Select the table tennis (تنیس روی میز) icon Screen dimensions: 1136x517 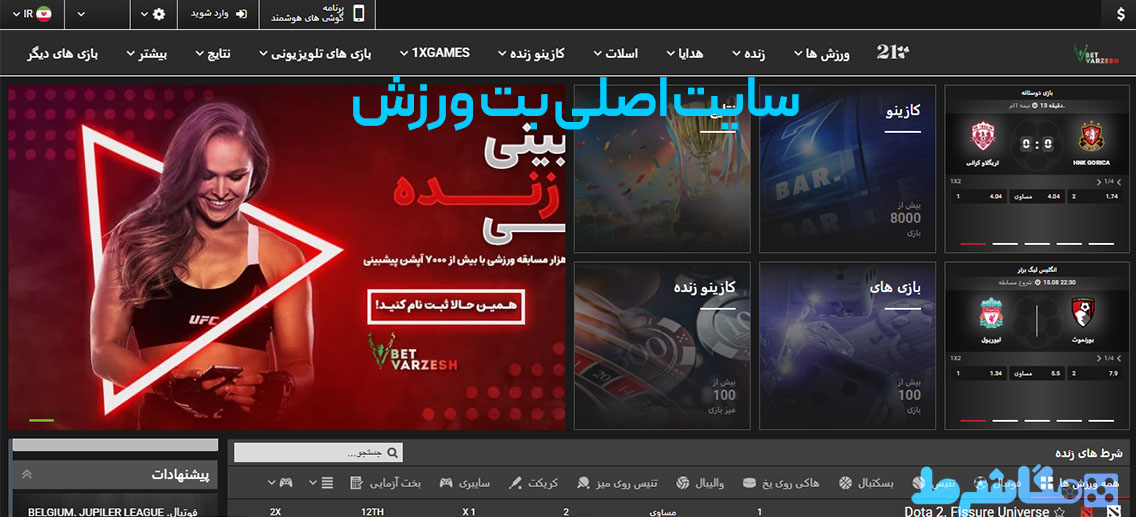[583, 482]
